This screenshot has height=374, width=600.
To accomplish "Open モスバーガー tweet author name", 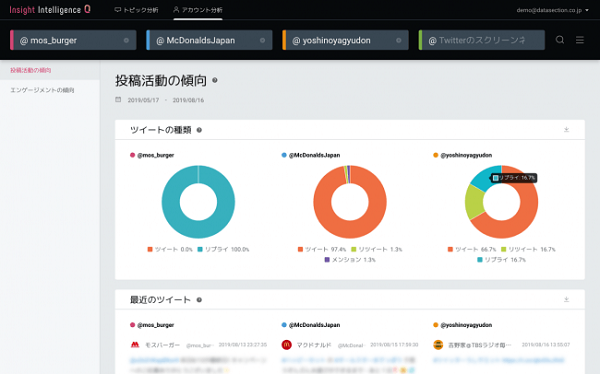I will coord(162,345).
